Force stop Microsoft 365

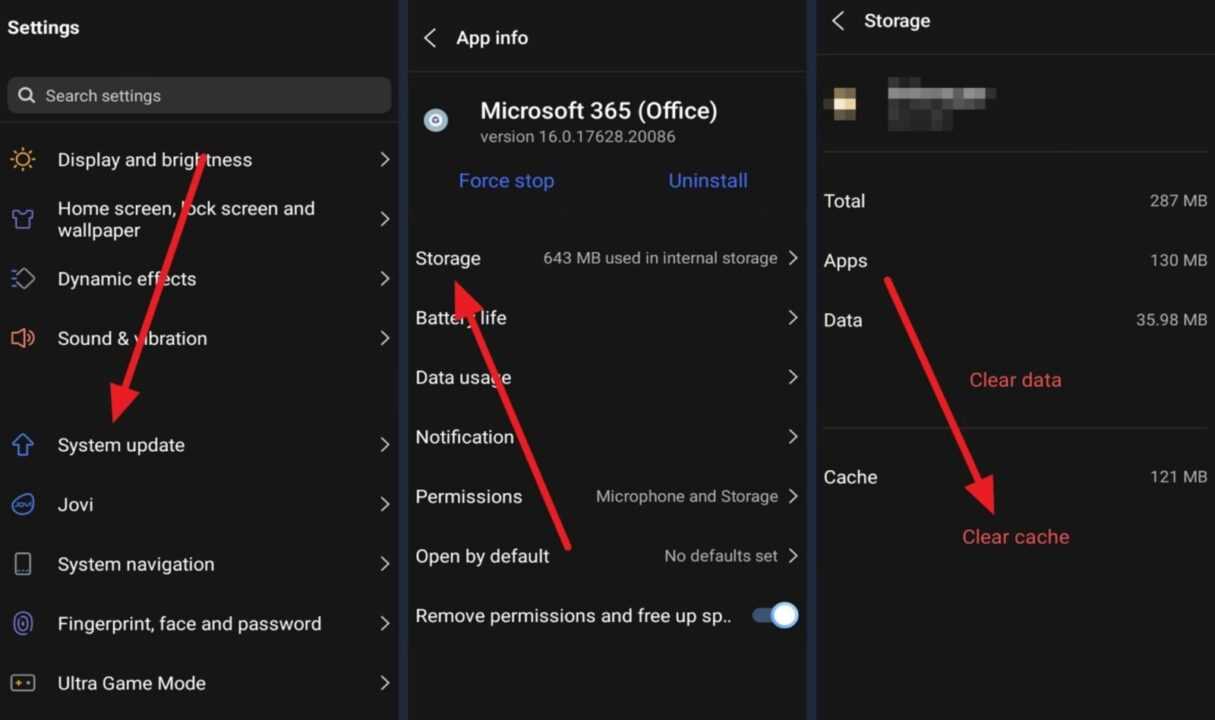(506, 181)
